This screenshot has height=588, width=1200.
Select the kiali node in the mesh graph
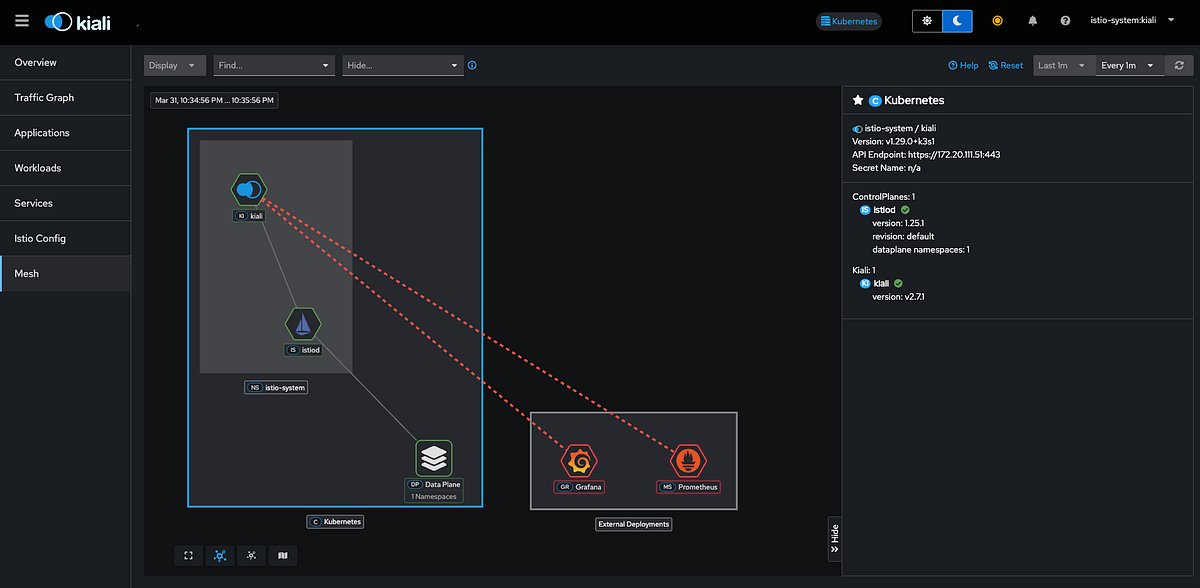point(248,189)
